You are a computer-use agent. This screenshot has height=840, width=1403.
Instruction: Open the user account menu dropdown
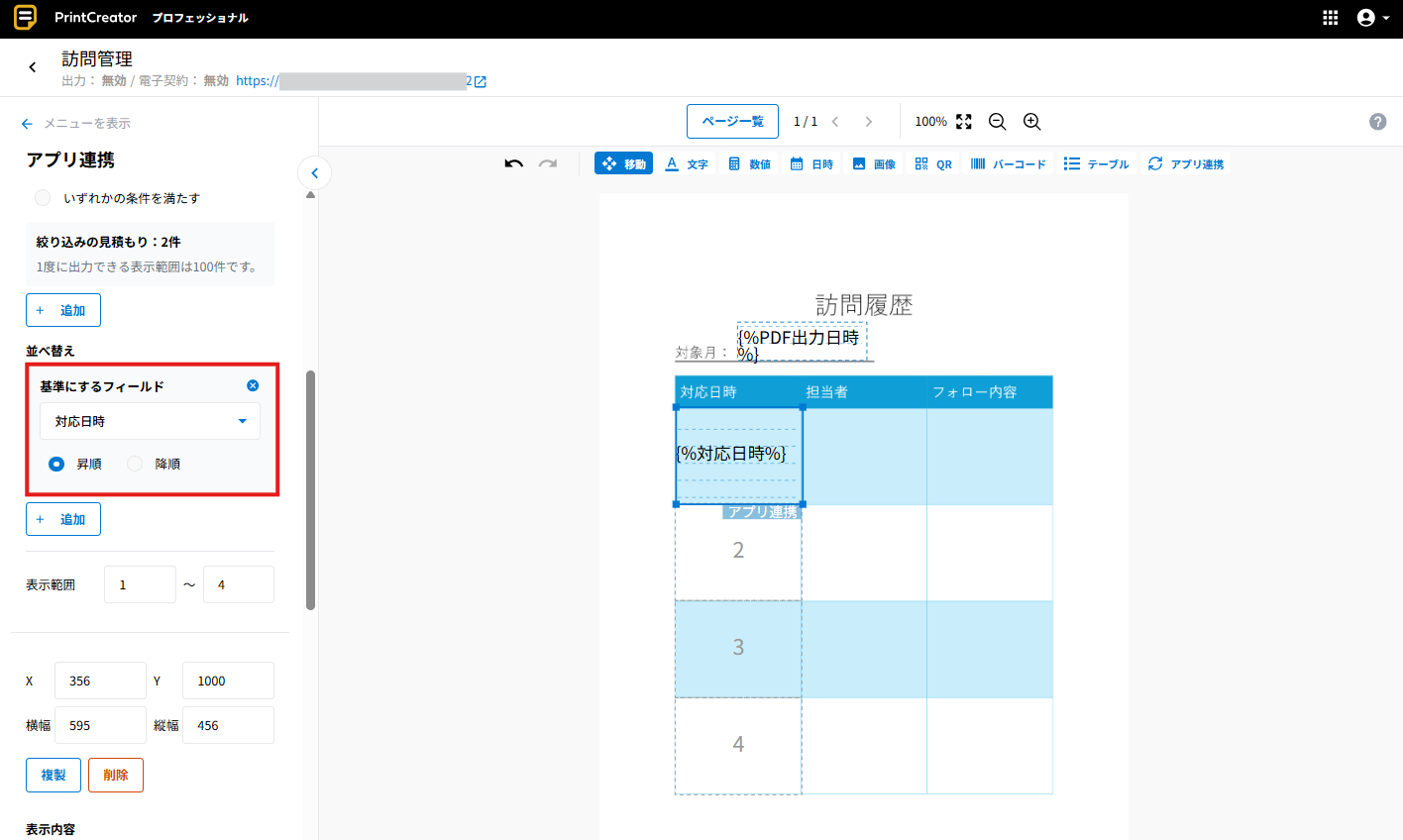tap(1371, 18)
